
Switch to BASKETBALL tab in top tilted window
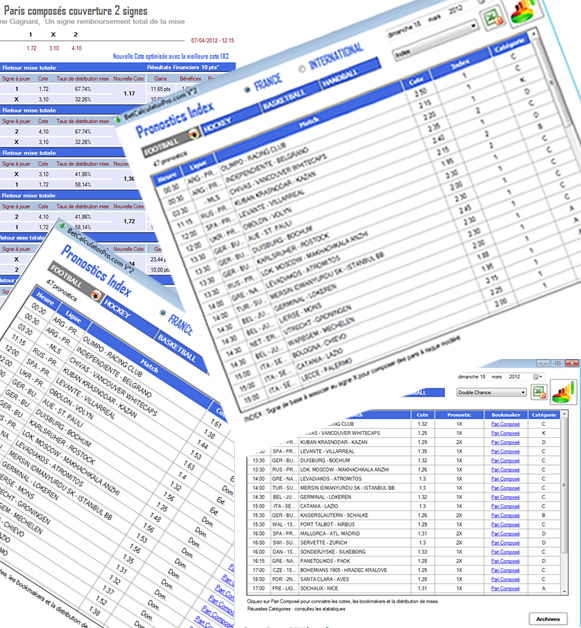[x=291, y=96]
